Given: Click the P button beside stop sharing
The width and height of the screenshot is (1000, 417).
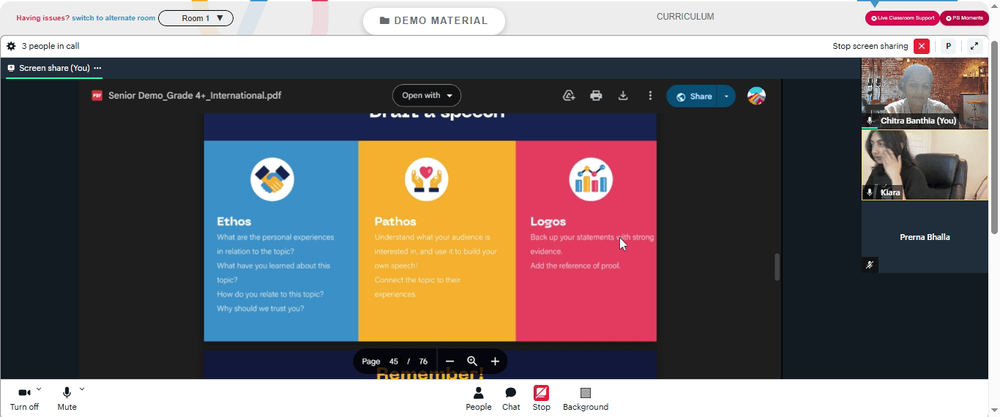Looking at the screenshot, I should 948,46.
